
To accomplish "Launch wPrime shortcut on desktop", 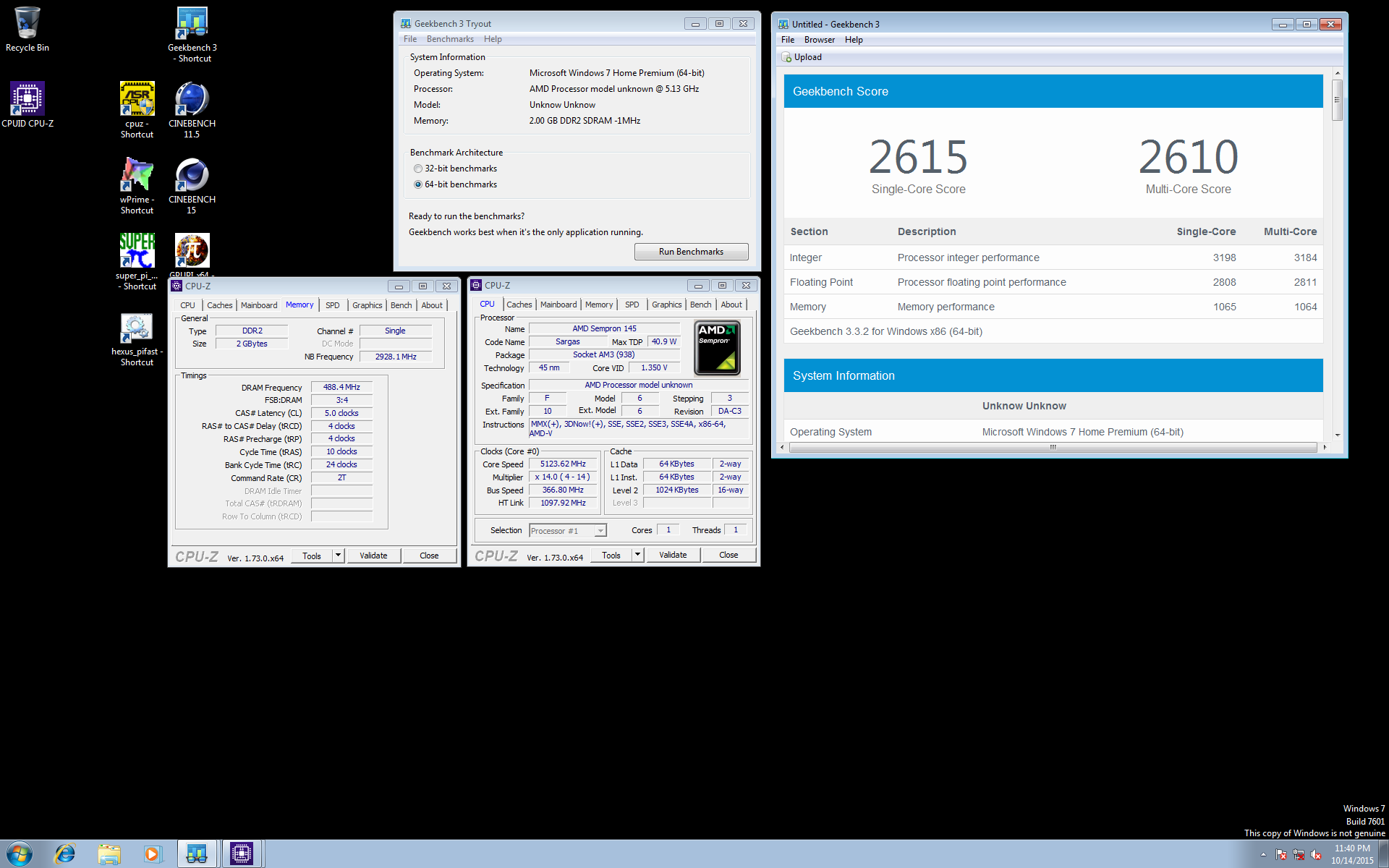I will point(137,186).
